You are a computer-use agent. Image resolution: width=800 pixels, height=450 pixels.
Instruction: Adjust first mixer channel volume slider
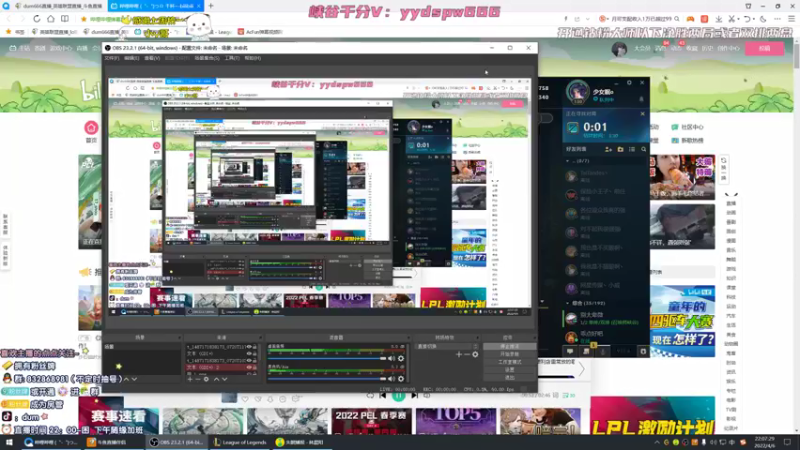(x=327, y=359)
